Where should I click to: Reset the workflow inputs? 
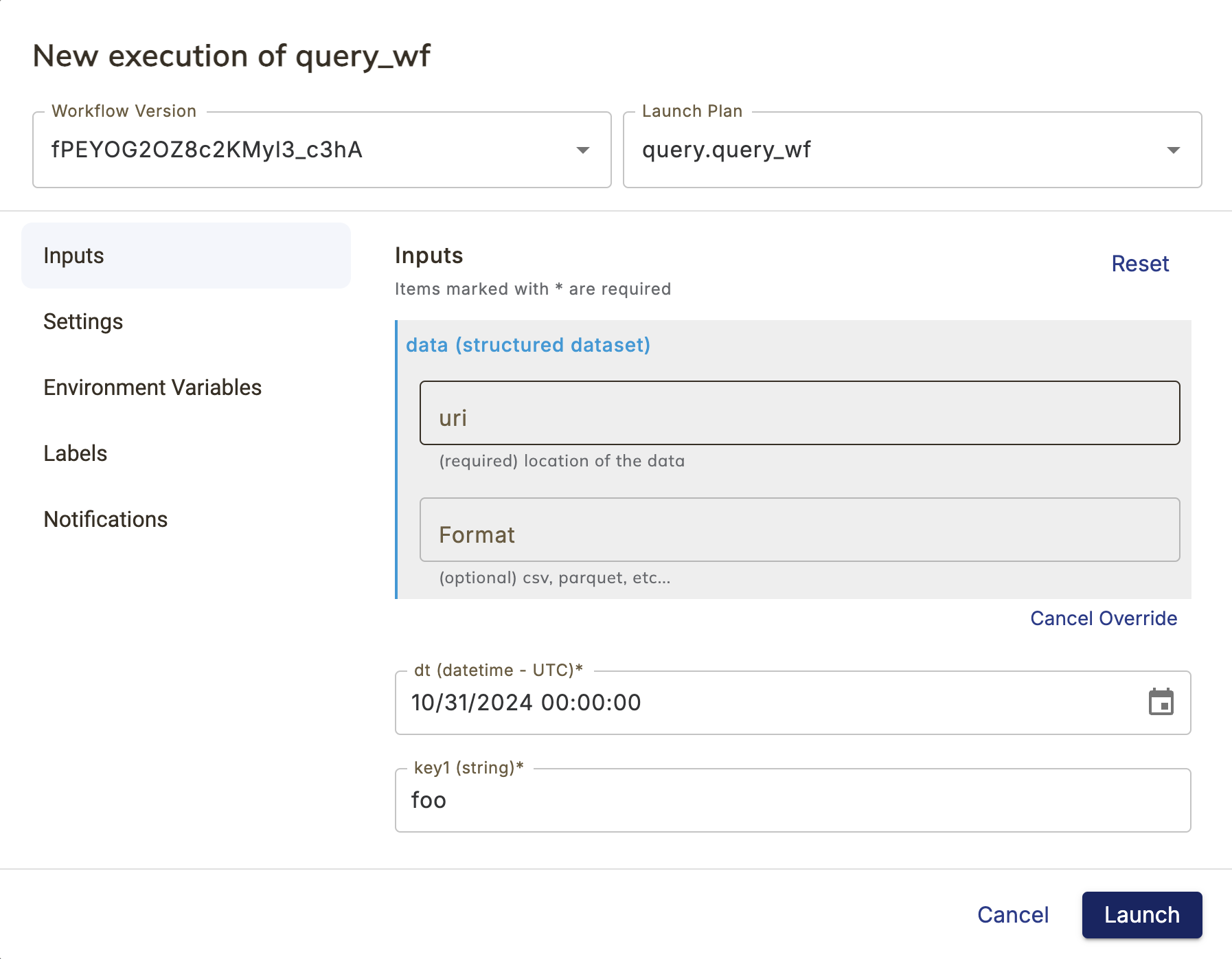click(x=1140, y=263)
